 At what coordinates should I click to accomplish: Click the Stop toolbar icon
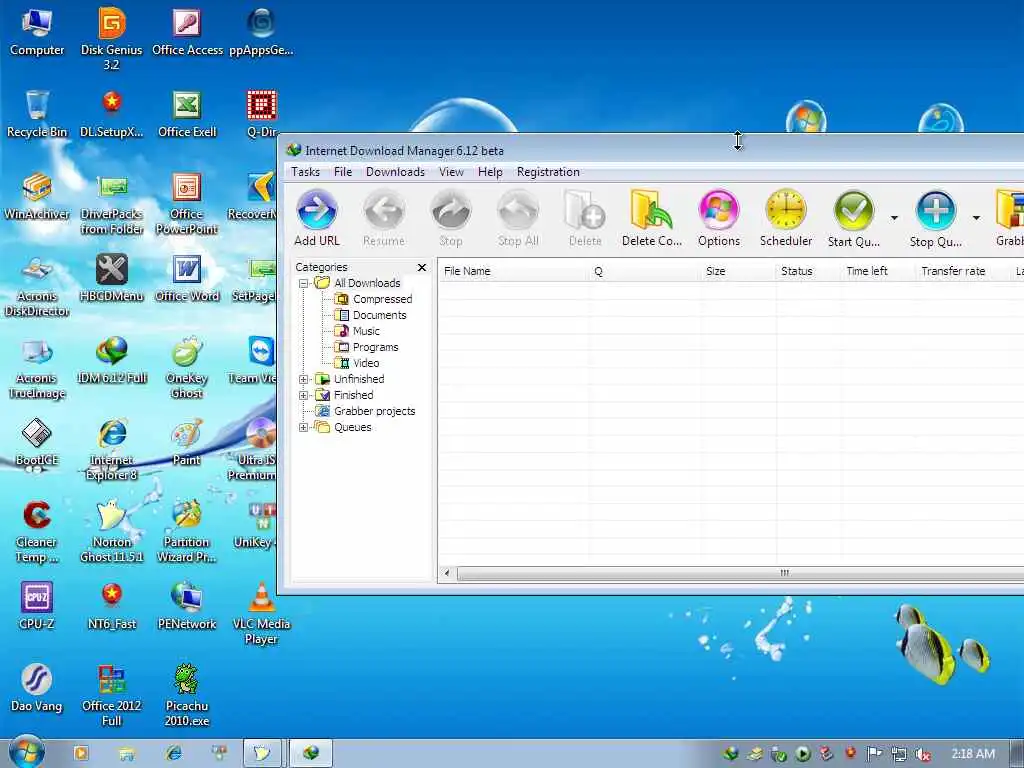click(451, 210)
